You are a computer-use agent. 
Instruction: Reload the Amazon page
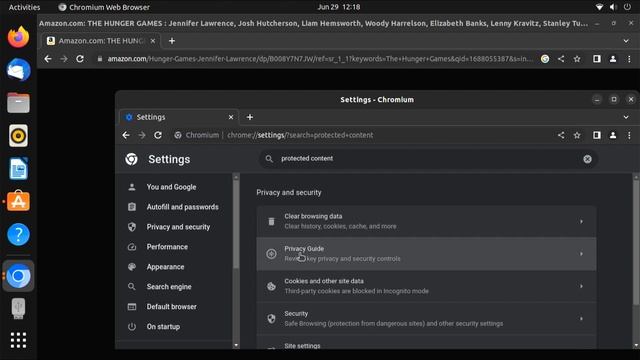[80, 59]
